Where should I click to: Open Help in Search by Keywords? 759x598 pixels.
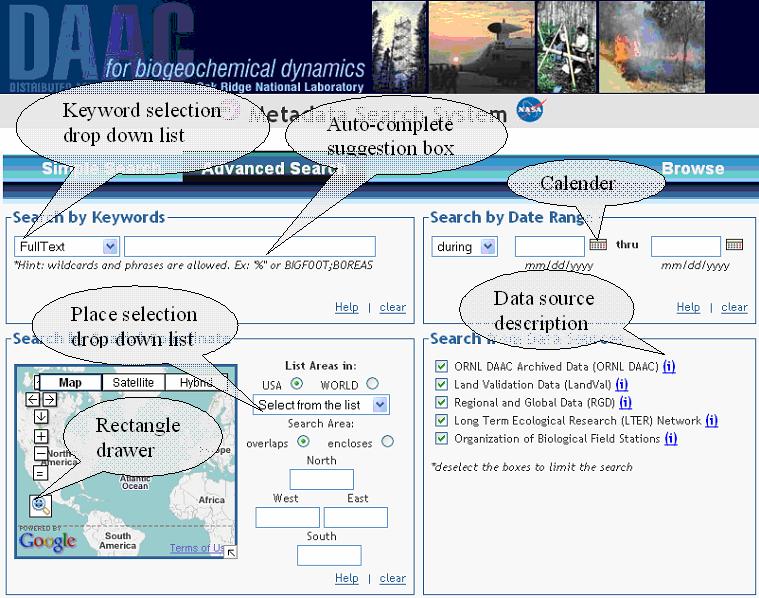[347, 307]
